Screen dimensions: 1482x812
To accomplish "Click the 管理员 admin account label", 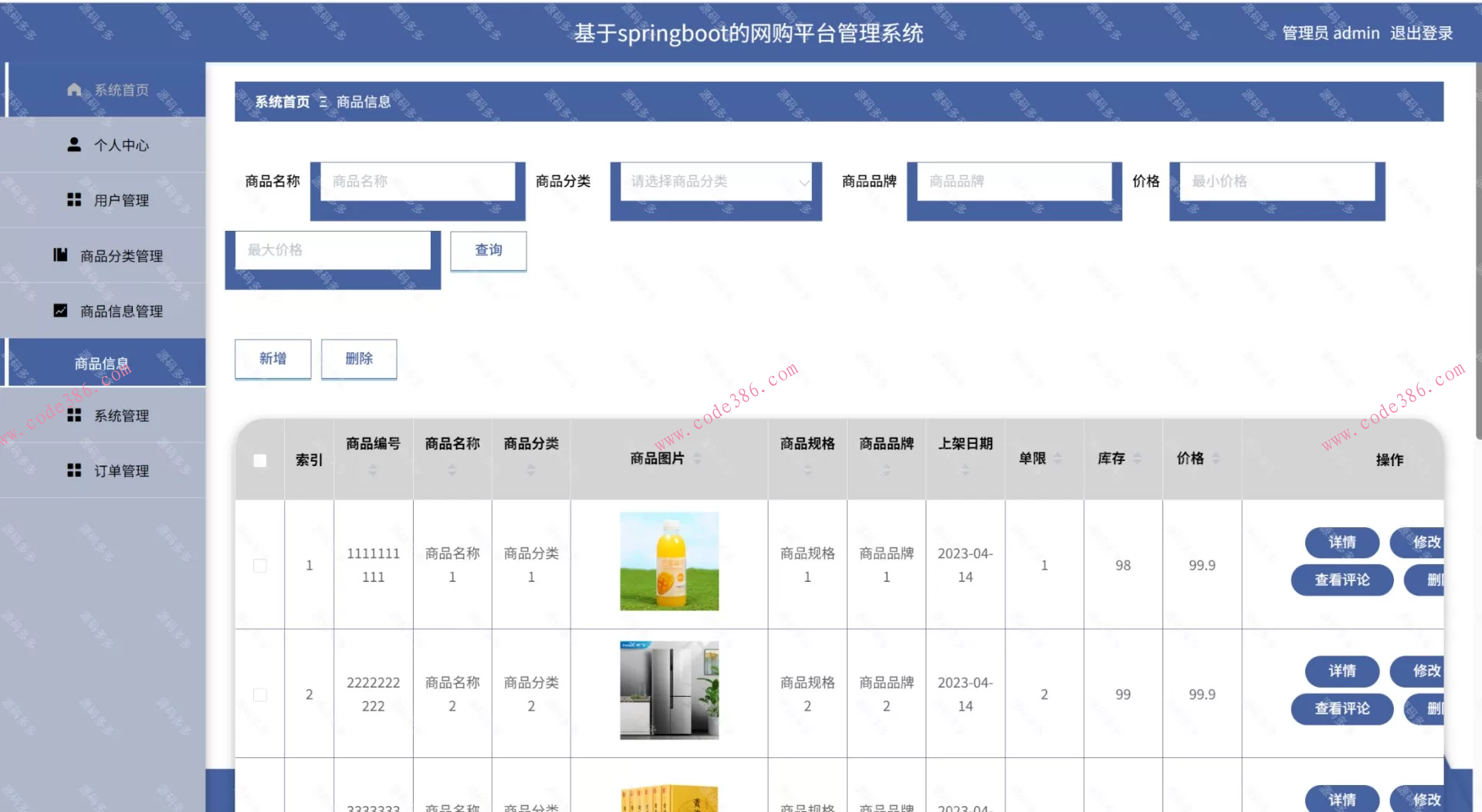I will [1331, 33].
